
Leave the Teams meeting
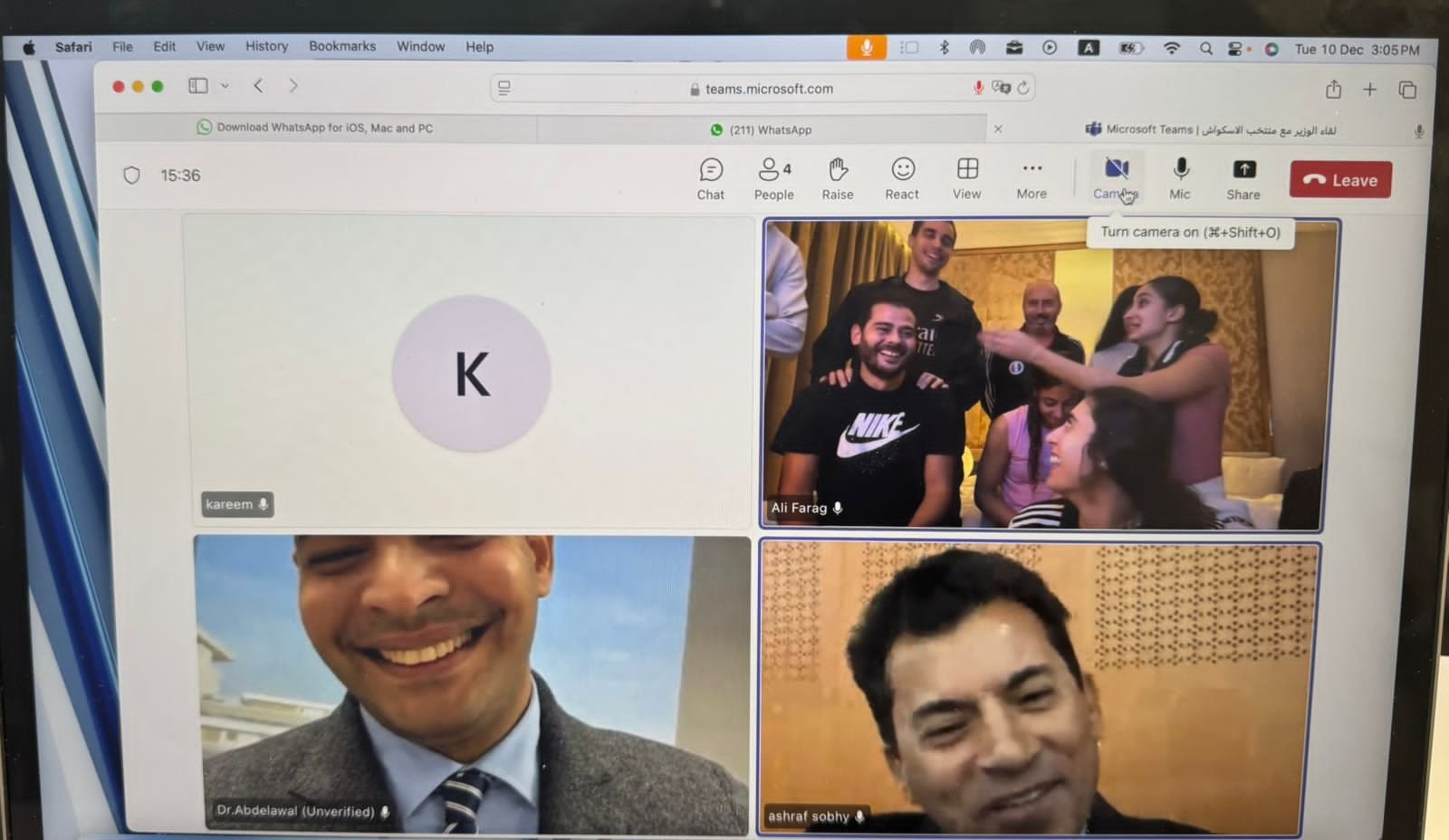click(1340, 179)
